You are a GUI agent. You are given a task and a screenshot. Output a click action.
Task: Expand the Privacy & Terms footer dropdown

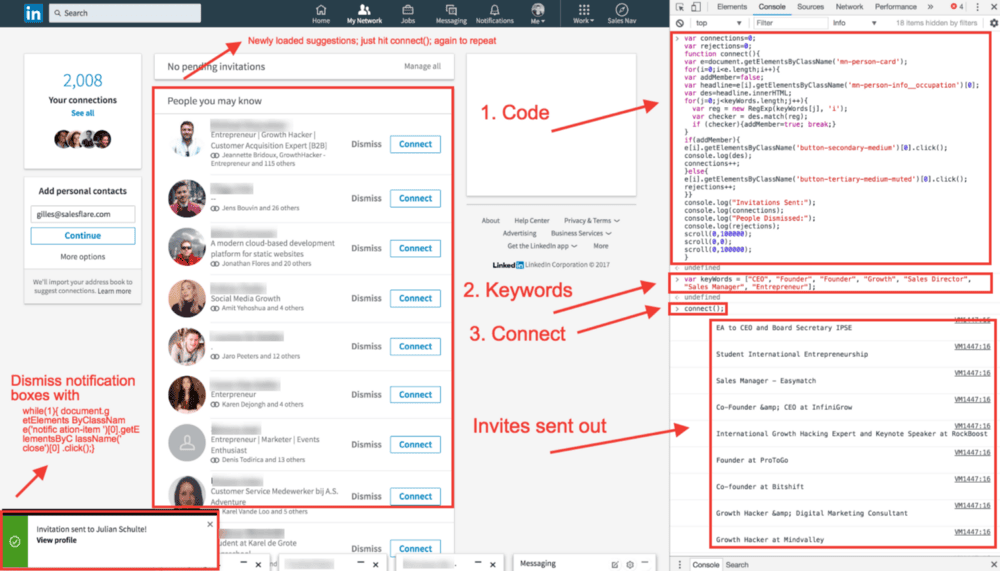pos(592,221)
